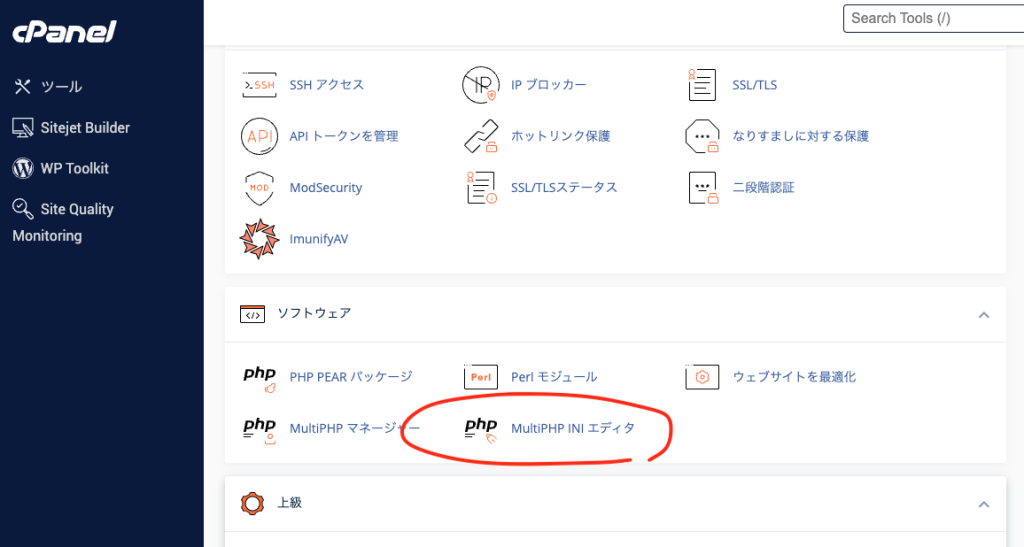Screen dimensions: 1024x547
Task: Open the ウェブサイトを最適化 link
Action: (x=794, y=377)
